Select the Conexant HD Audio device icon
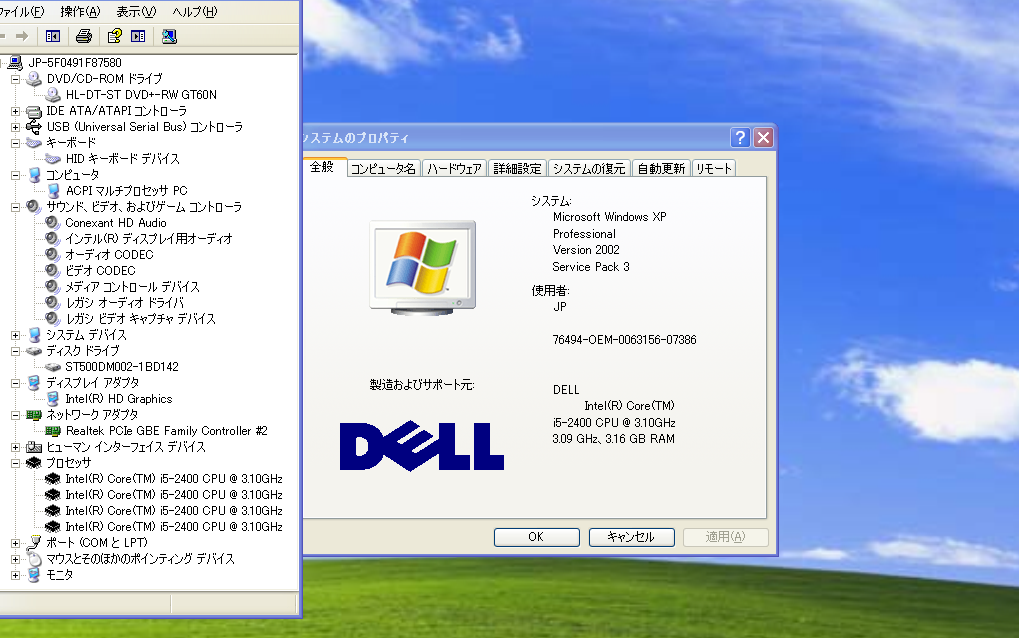The height and width of the screenshot is (638, 1019). [x=53, y=222]
